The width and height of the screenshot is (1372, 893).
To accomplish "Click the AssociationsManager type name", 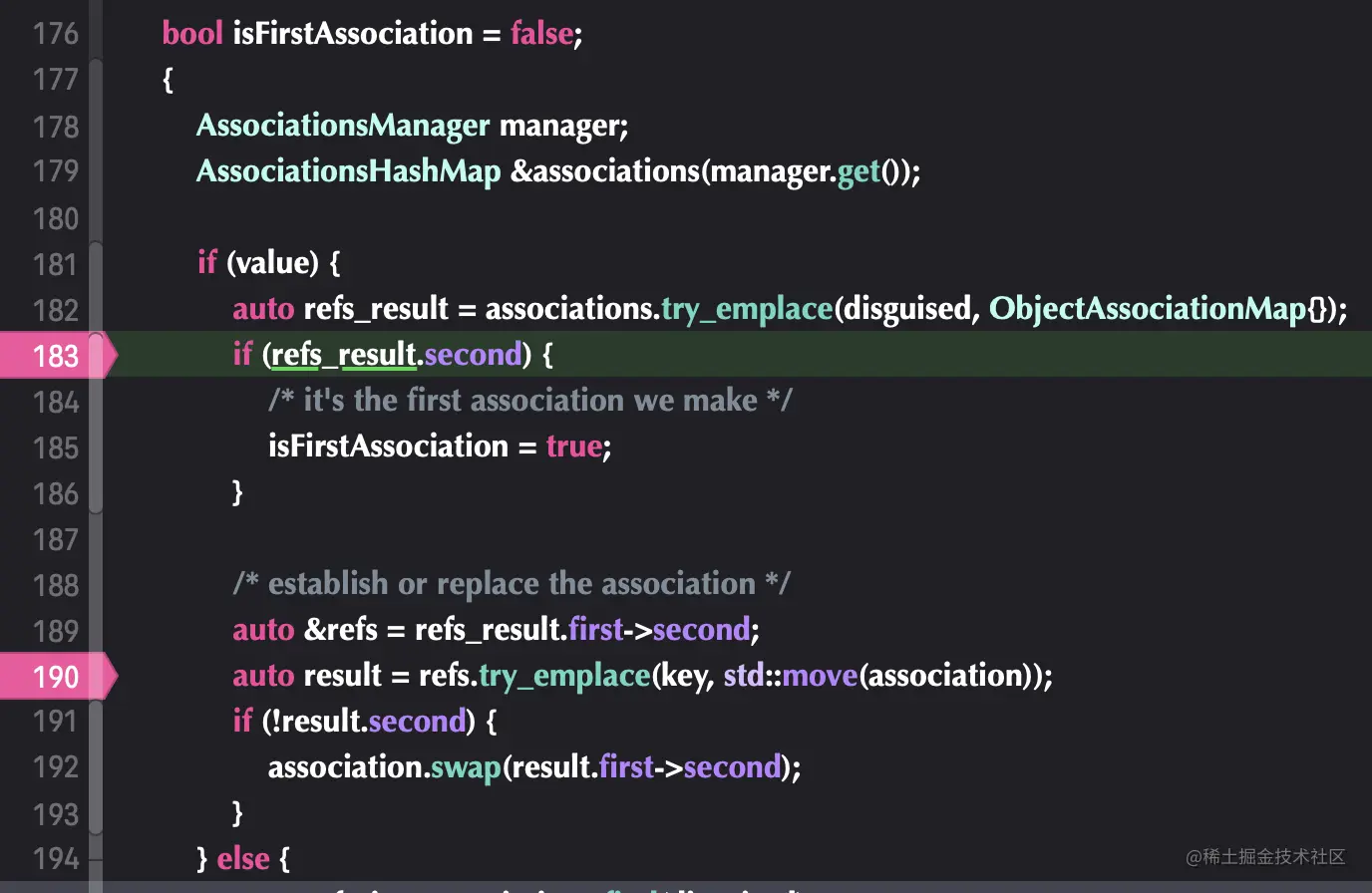I will pyautogui.click(x=343, y=126).
